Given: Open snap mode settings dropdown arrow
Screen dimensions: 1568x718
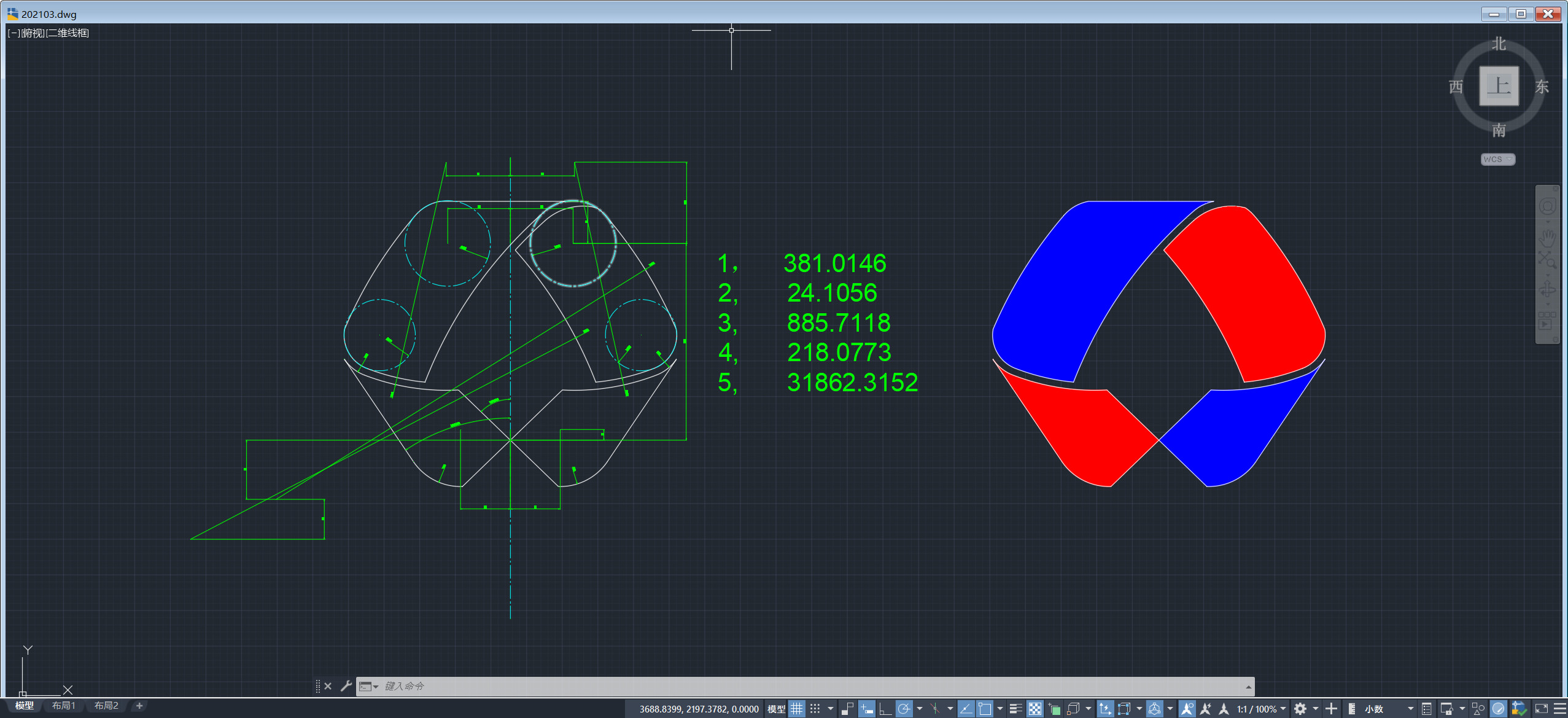Looking at the screenshot, I should (831, 709).
